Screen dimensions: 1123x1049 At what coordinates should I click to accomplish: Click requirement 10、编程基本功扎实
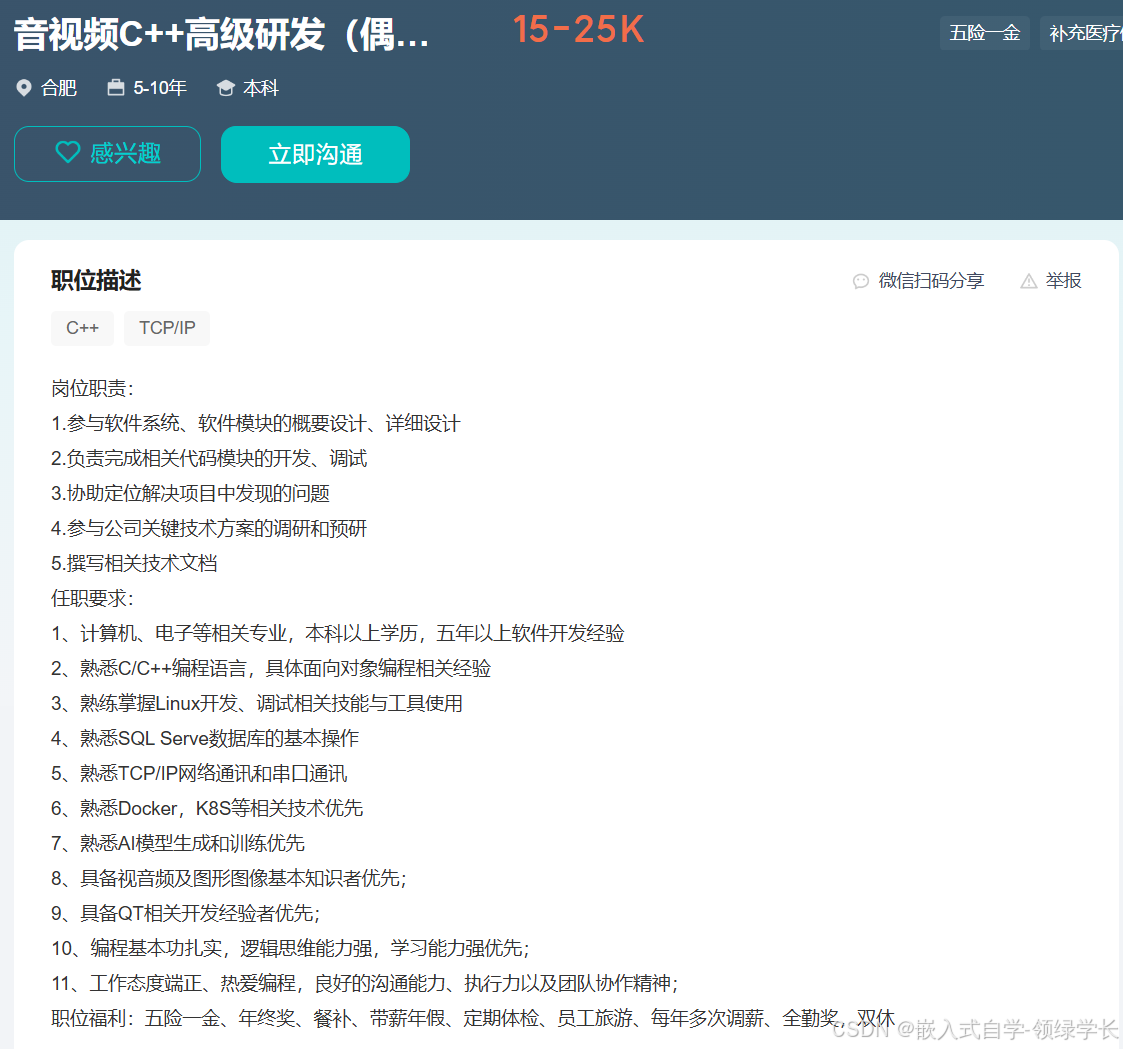click(290, 949)
